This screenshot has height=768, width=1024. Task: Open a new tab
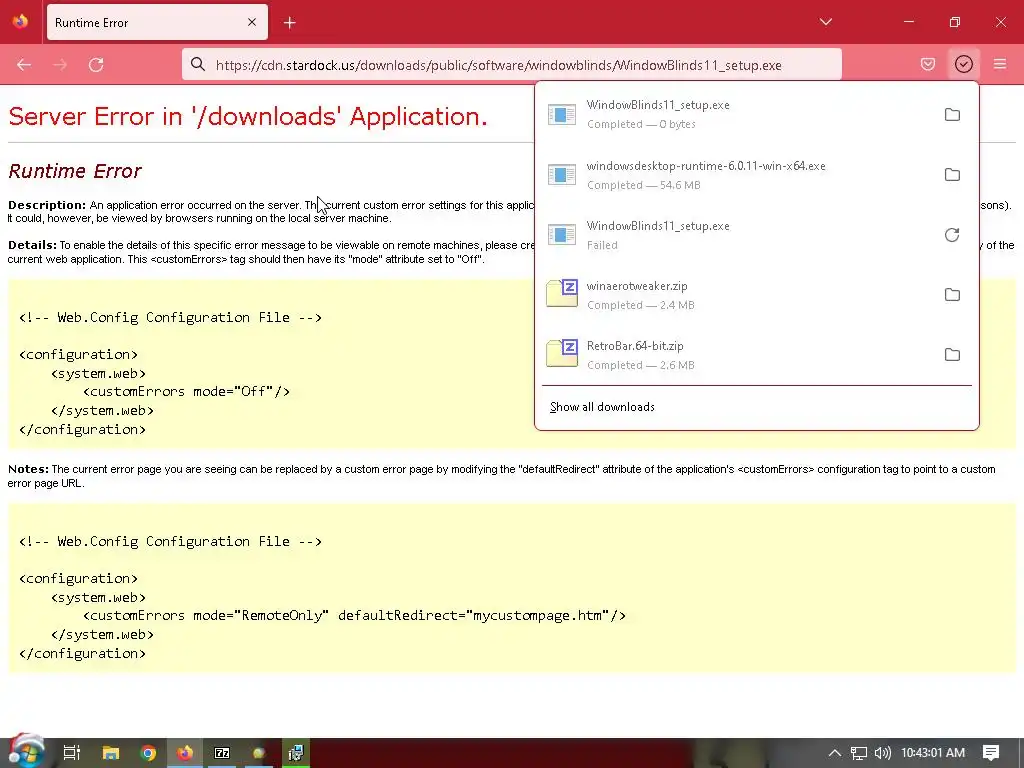[x=289, y=23]
